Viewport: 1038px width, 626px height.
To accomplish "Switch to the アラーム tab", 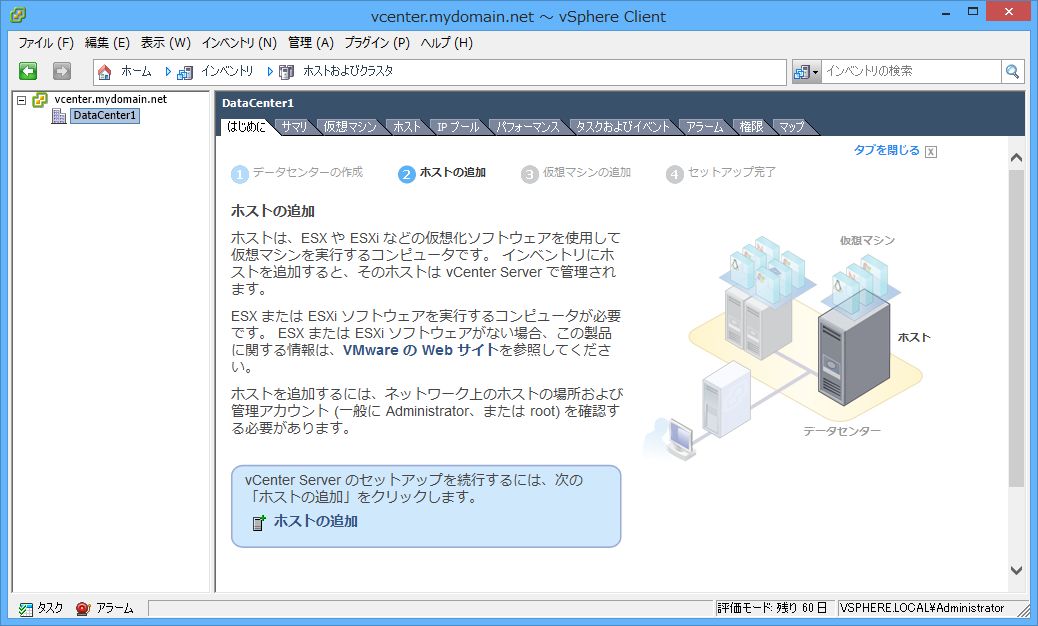I will 704,127.
